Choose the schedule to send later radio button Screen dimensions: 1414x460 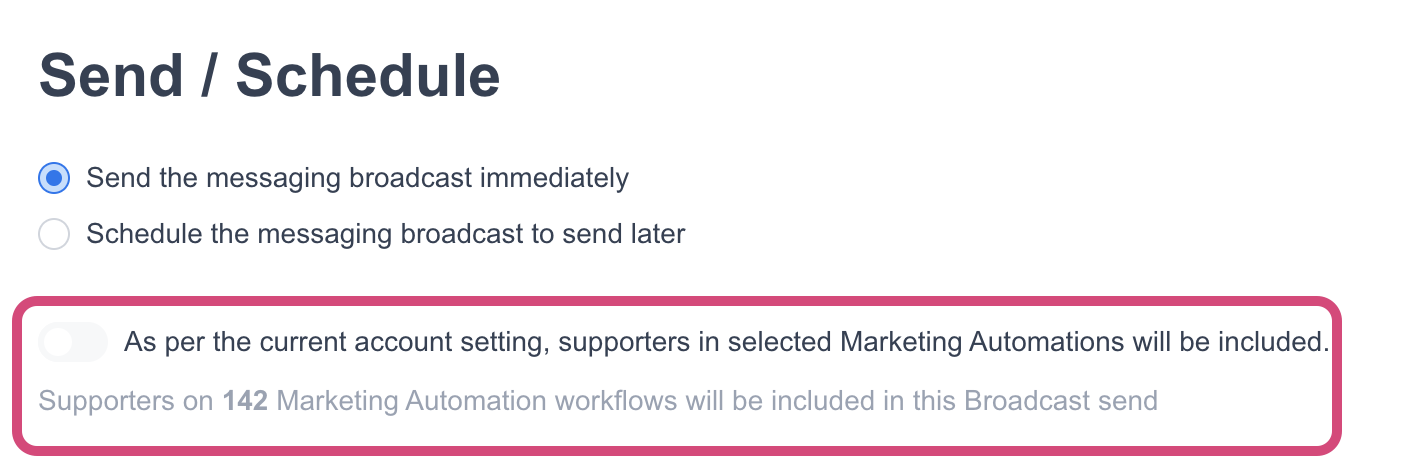(54, 235)
